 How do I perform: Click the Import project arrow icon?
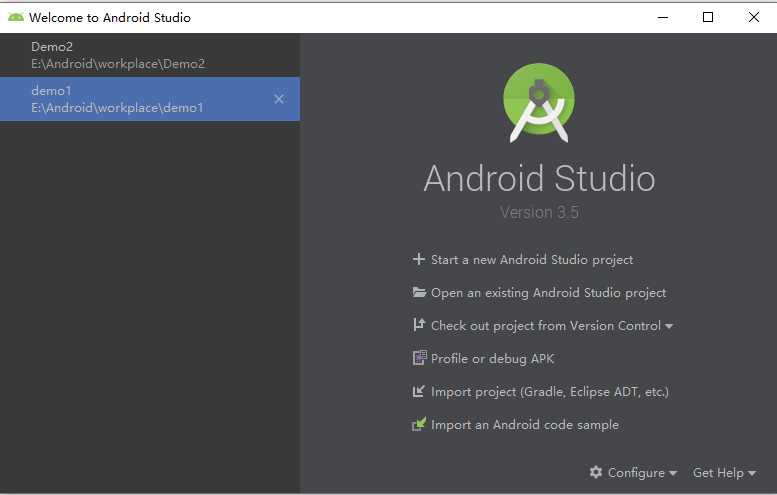[x=419, y=391]
